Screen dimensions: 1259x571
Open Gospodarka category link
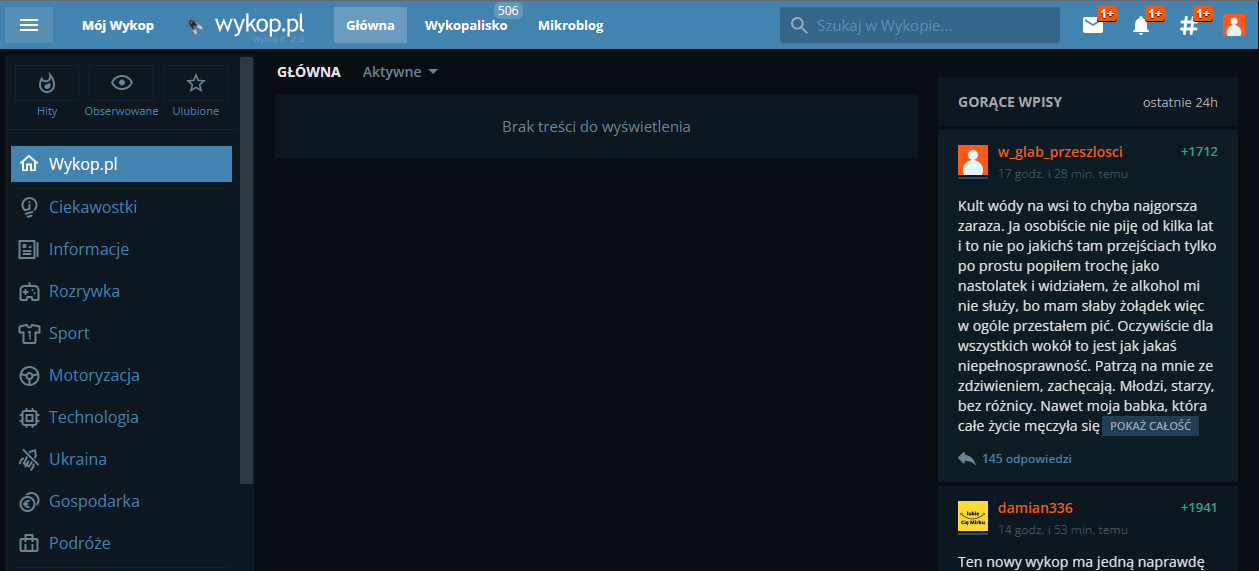coord(94,501)
